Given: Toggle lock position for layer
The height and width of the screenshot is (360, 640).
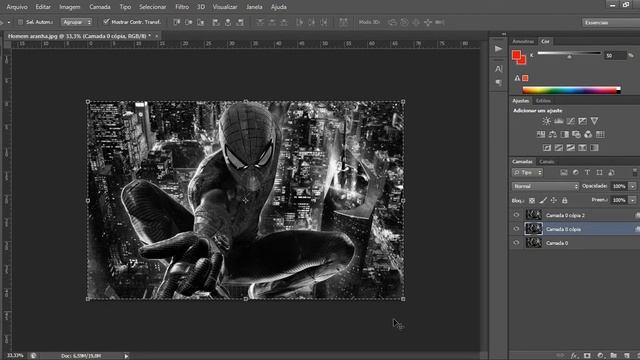Looking at the screenshot, I should point(554,200).
